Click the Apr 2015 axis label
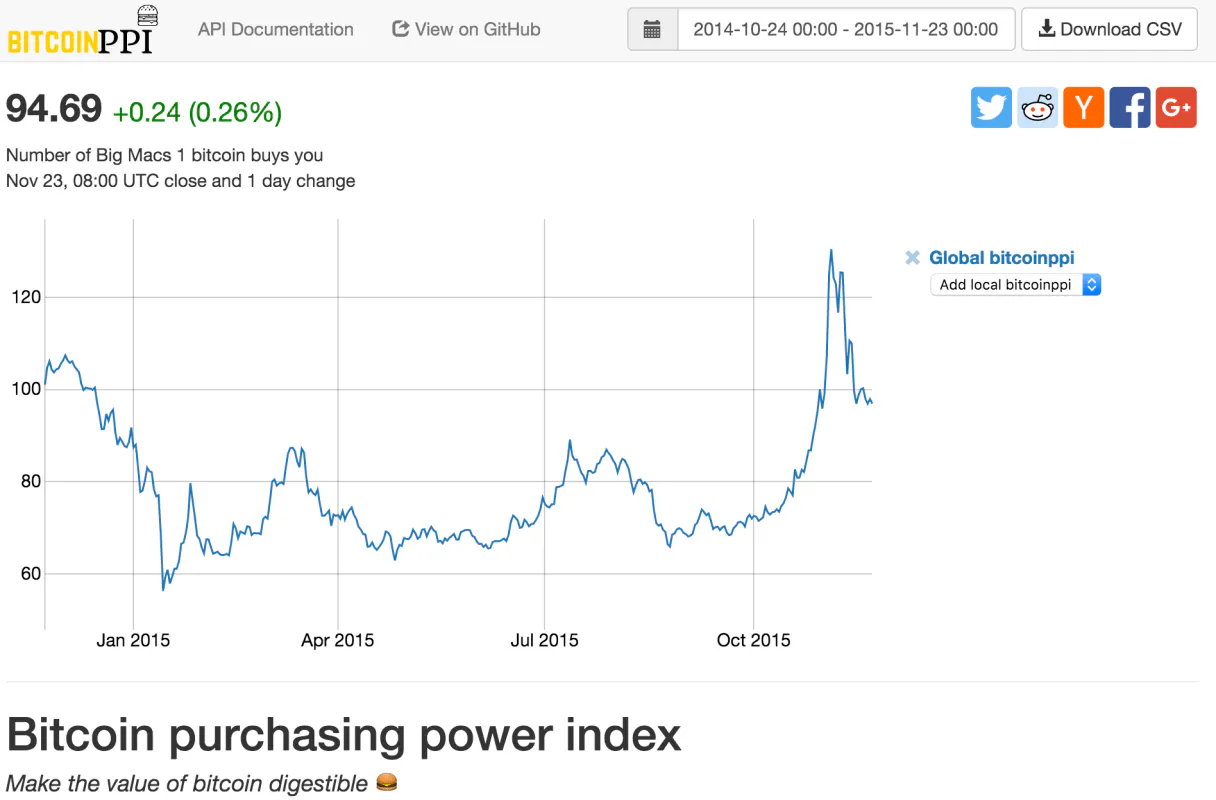Image resolution: width=1216 pixels, height=800 pixels. (x=338, y=641)
